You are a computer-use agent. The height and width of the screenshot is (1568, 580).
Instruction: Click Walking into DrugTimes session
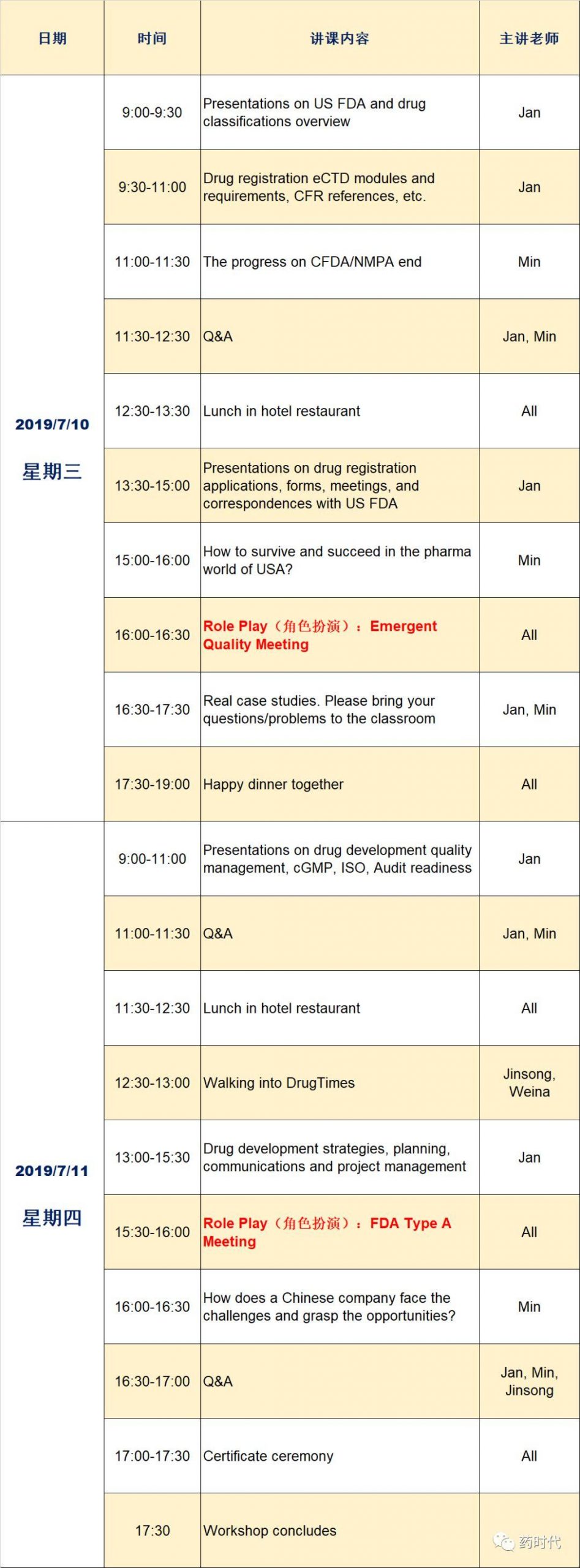279,1083
